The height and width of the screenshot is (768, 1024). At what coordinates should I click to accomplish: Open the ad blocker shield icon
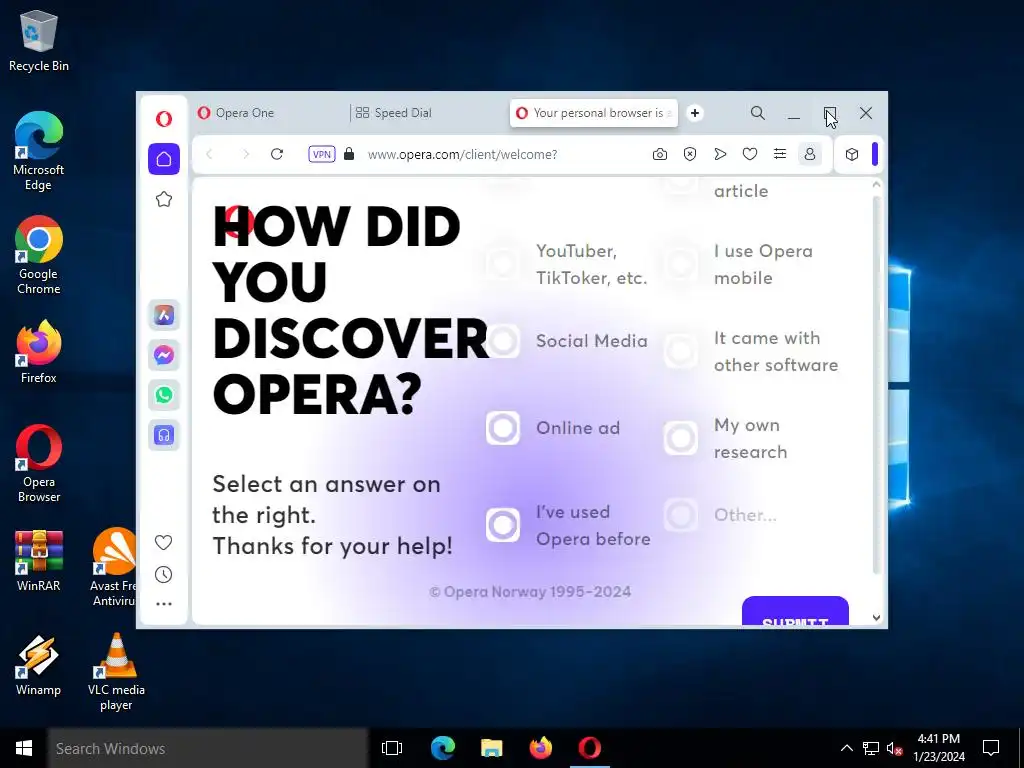pos(690,154)
